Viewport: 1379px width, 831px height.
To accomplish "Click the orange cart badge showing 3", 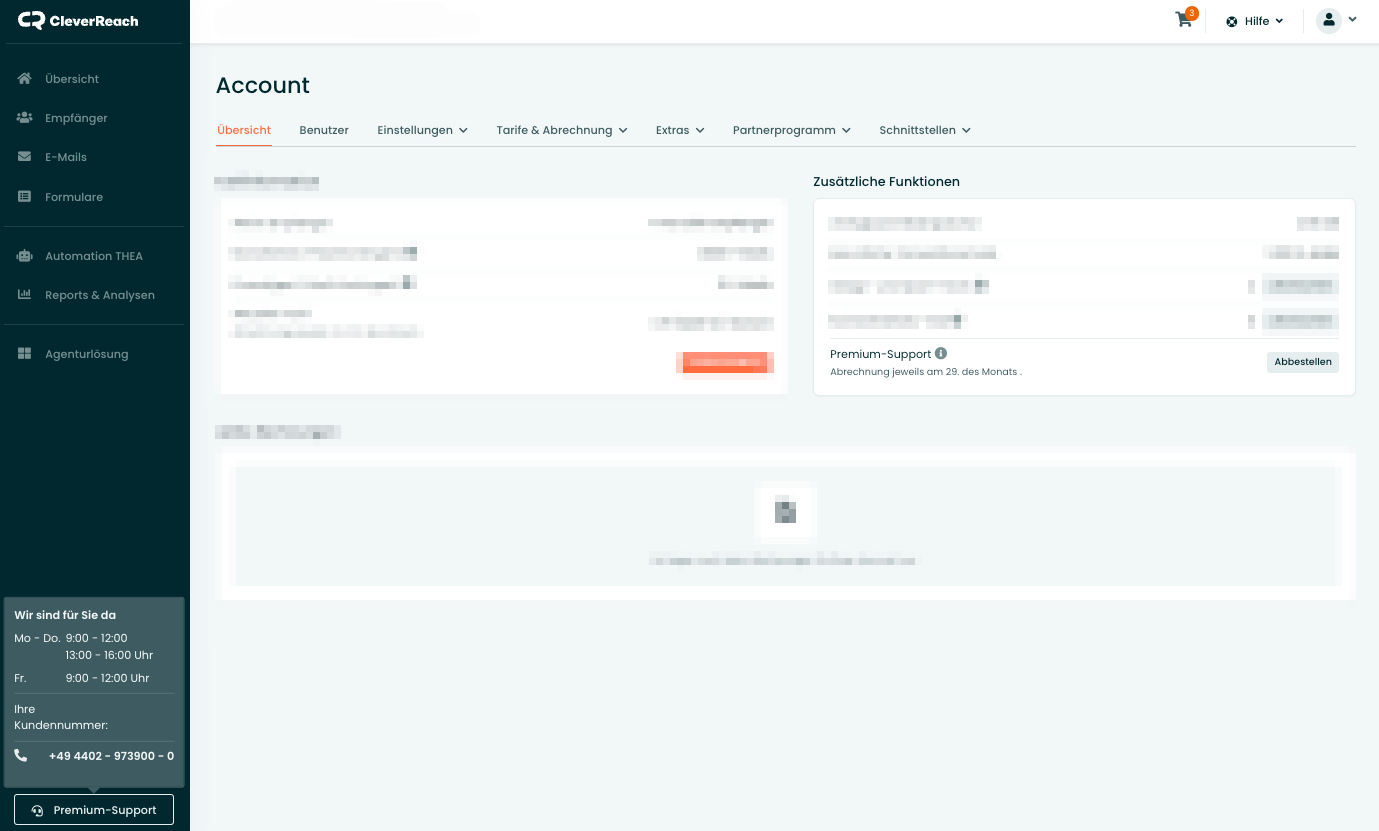I will (1191, 13).
